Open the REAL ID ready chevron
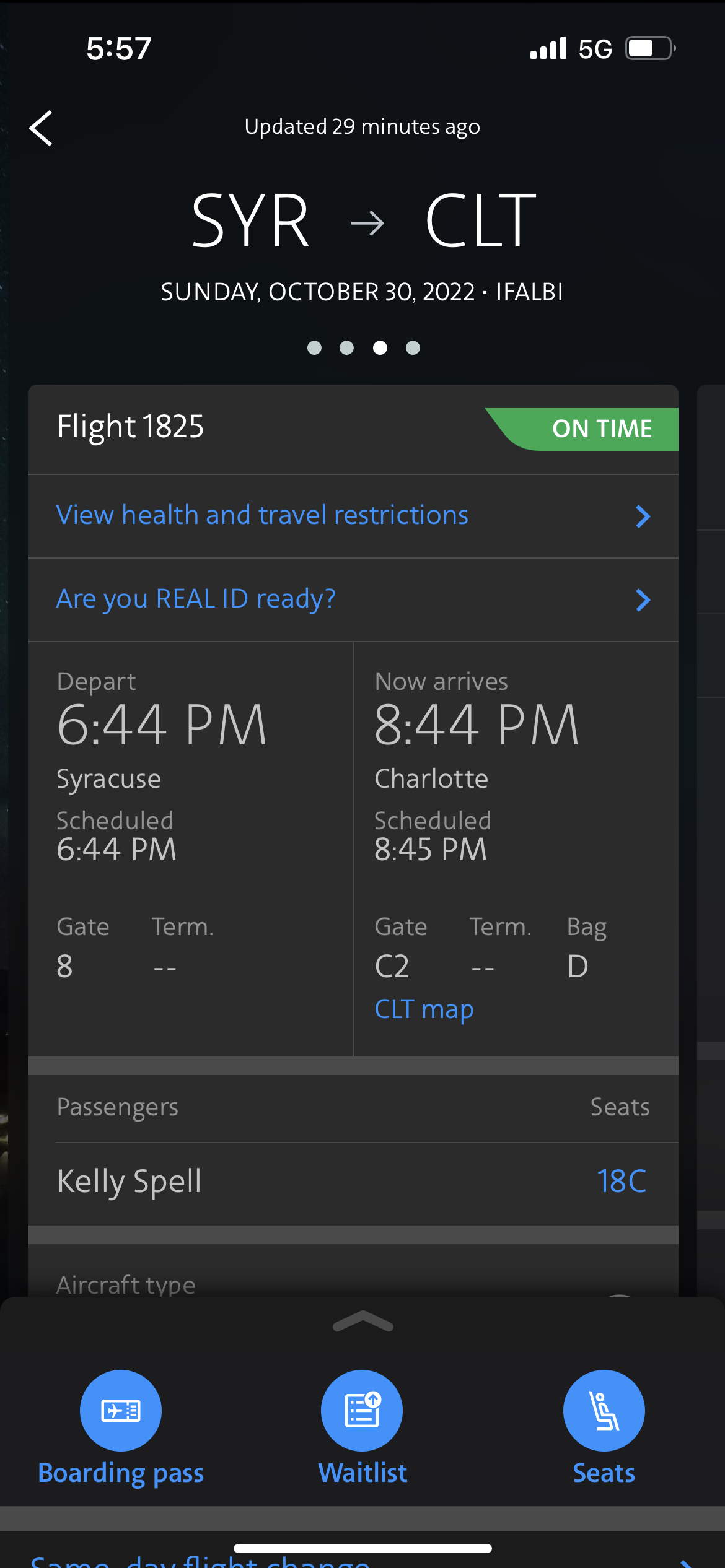The image size is (725, 1568). click(643, 599)
